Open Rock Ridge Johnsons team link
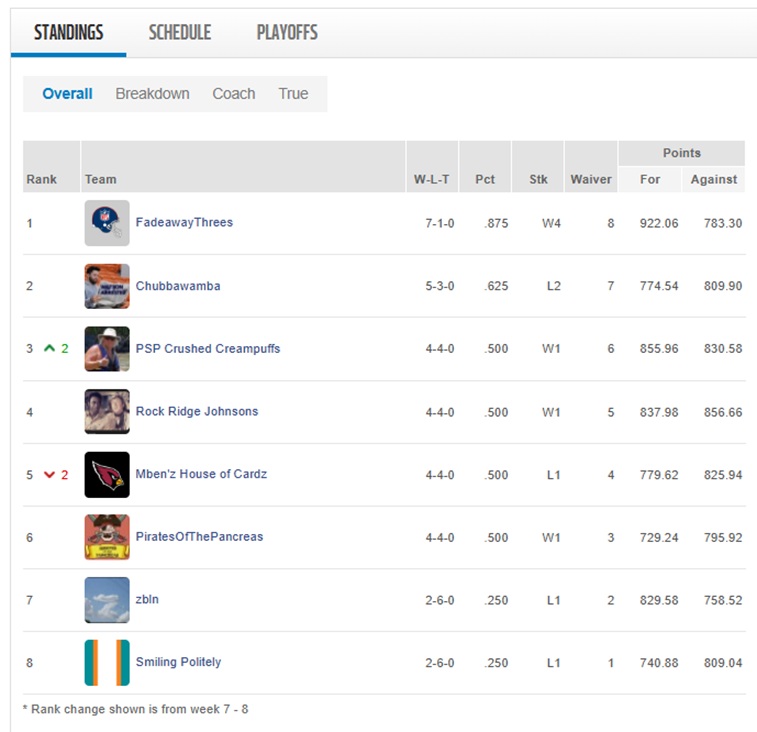This screenshot has width=757, height=732. point(197,411)
